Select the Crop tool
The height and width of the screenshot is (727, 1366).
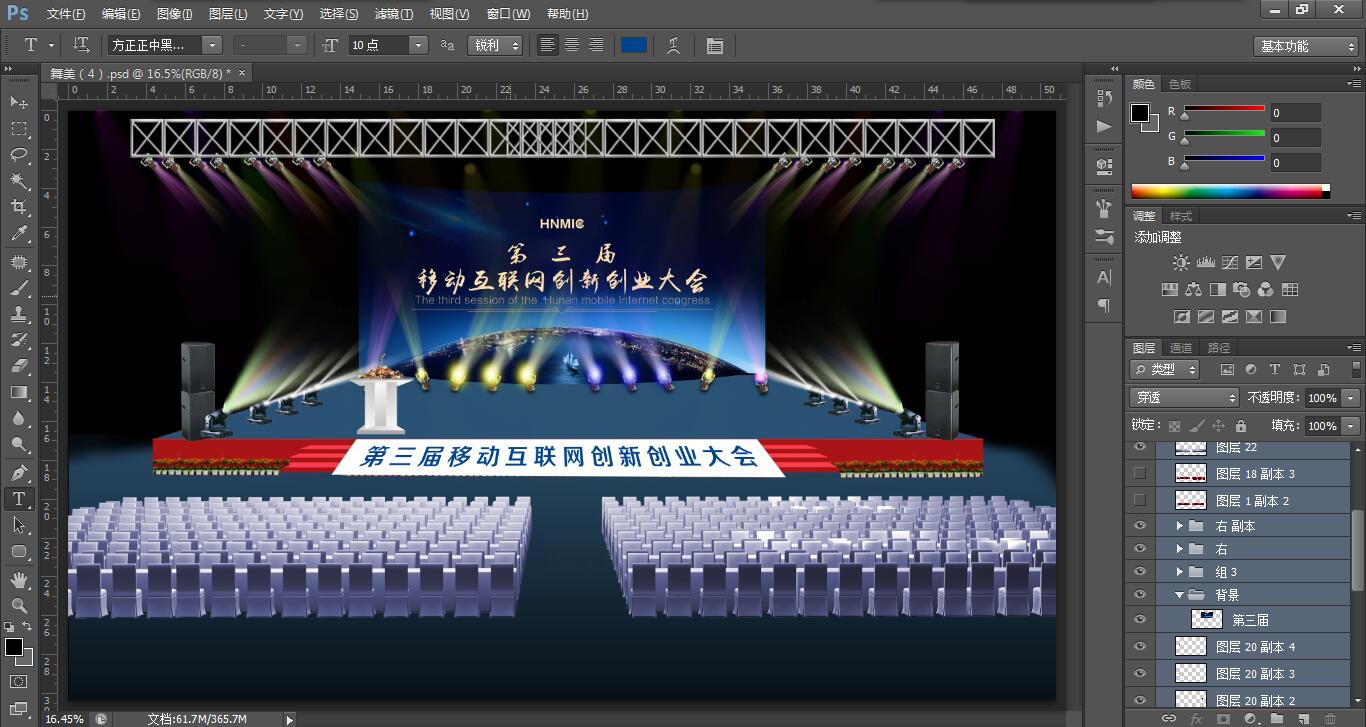pos(18,207)
